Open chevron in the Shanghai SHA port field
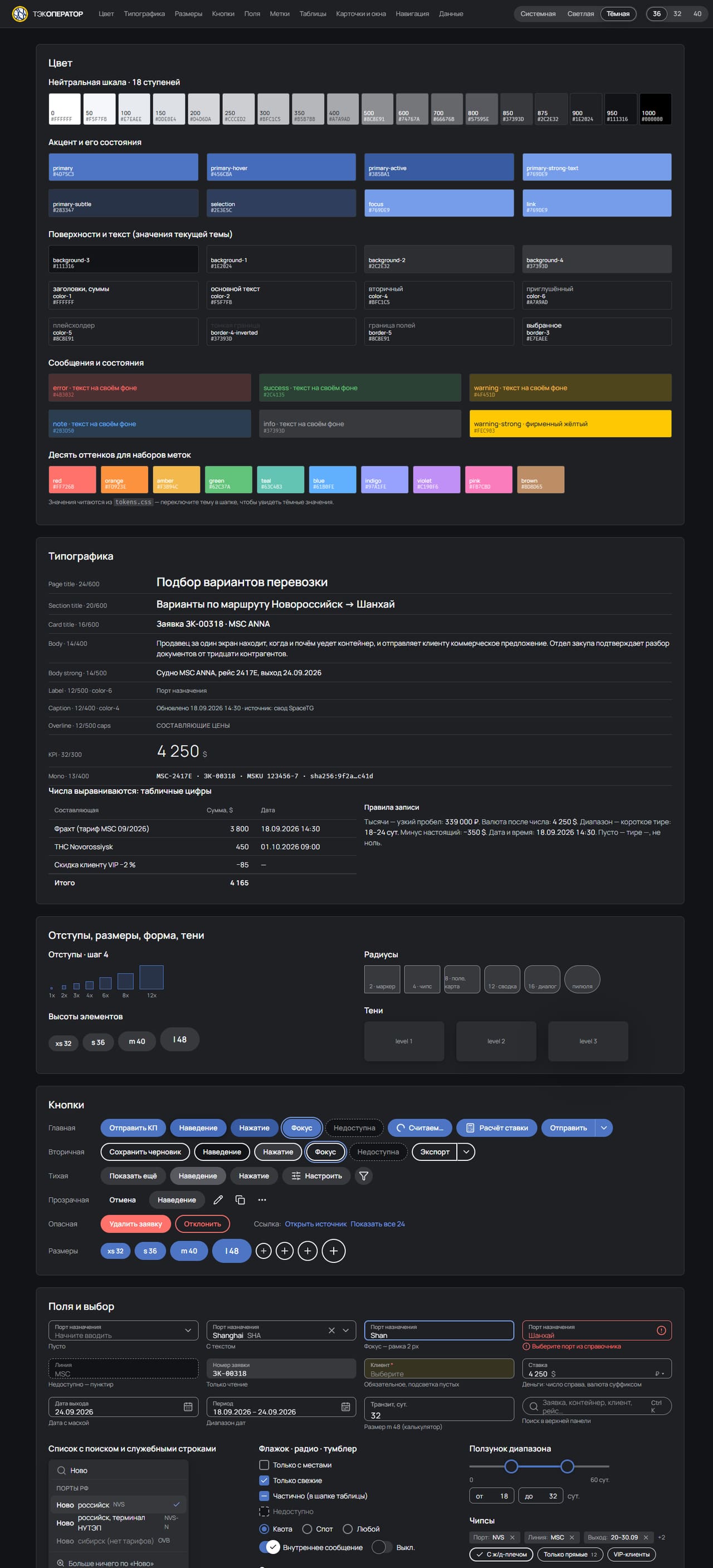713x1568 pixels. pyautogui.click(x=346, y=1331)
